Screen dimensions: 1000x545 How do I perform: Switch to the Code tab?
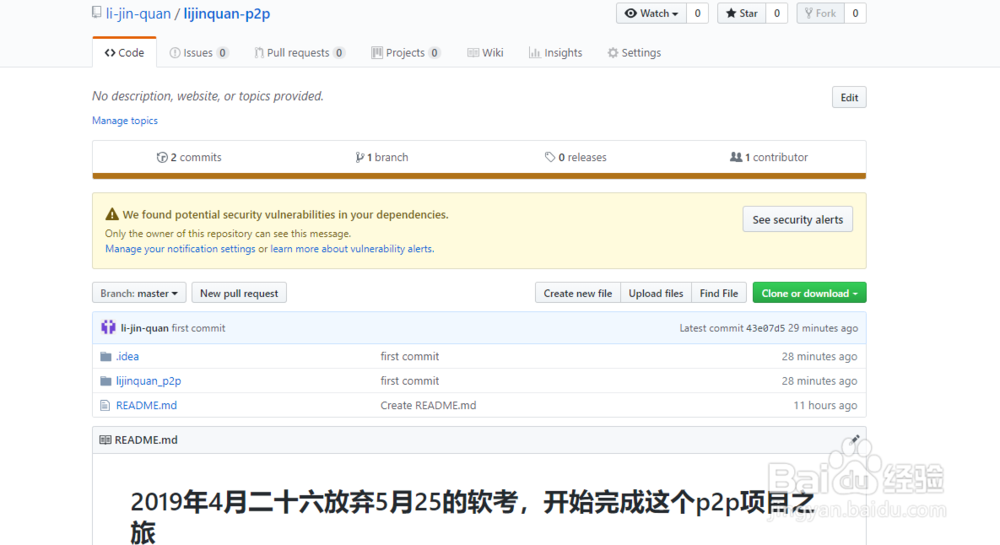click(124, 53)
